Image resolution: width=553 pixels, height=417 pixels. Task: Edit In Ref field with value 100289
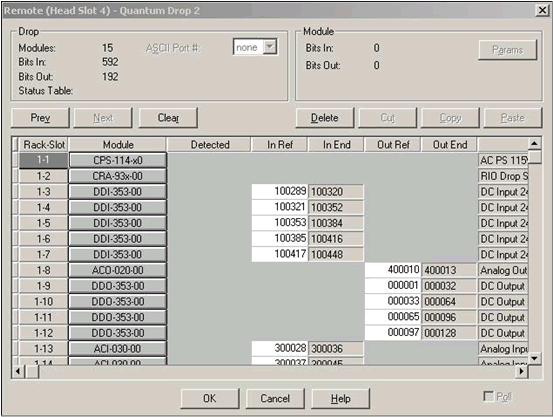click(x=279, y=192)
